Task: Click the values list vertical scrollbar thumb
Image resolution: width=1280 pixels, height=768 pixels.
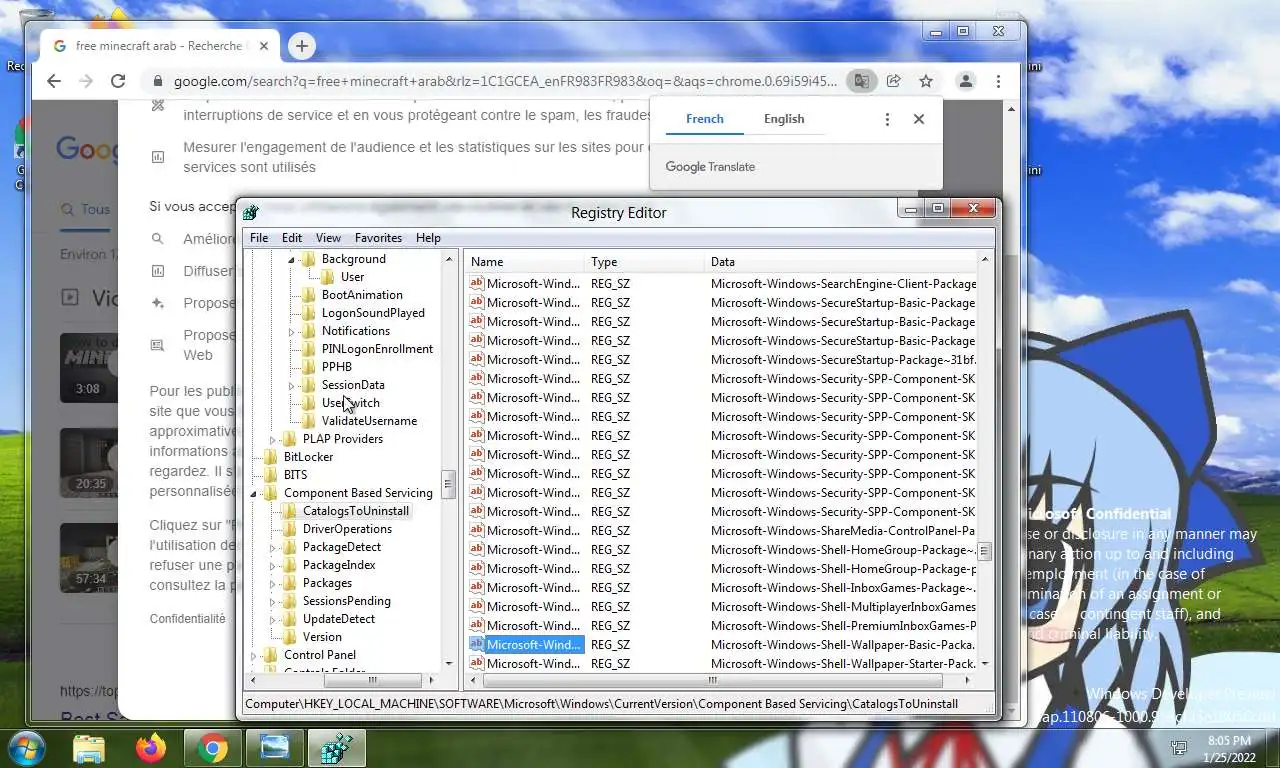Action: (985, 551)
